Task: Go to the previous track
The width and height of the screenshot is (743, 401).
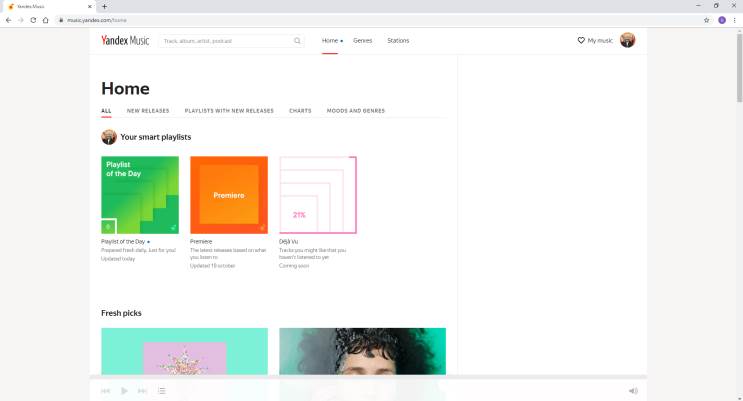Action: tap(106, 391)
